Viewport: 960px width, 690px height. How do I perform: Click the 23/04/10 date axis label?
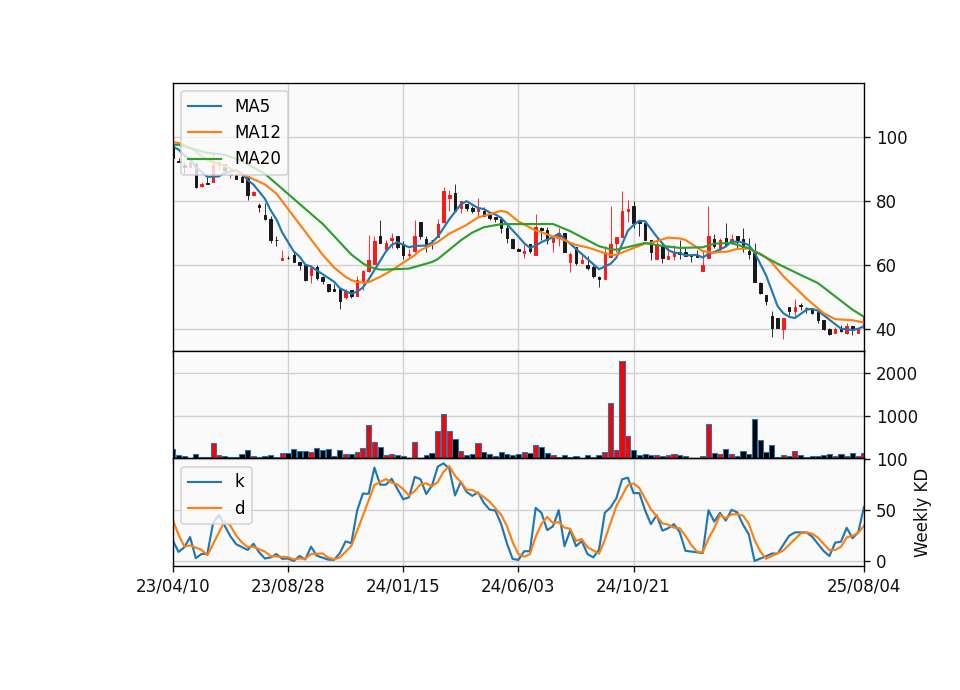(173, 586)
